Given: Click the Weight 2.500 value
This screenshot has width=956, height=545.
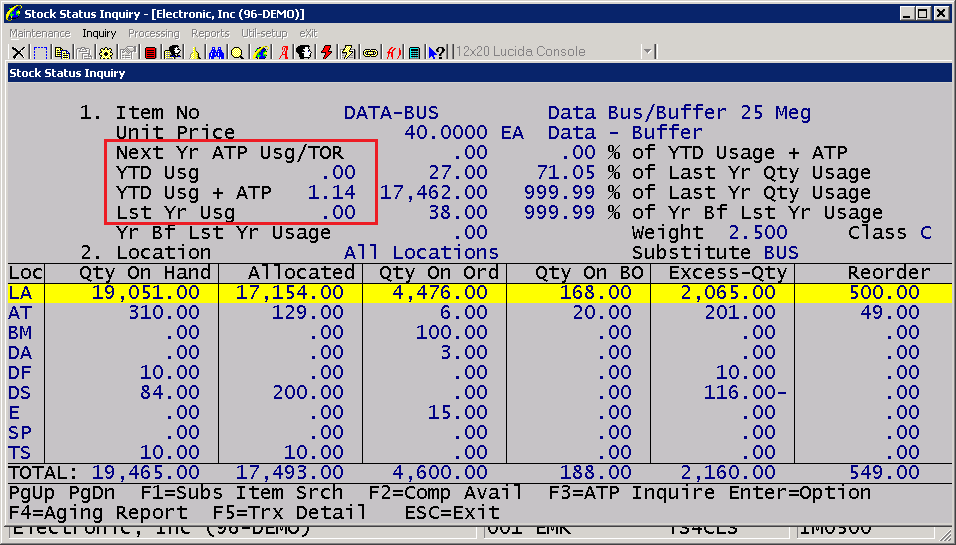Looking at the screenshot, I should click(x=758, y=233).
